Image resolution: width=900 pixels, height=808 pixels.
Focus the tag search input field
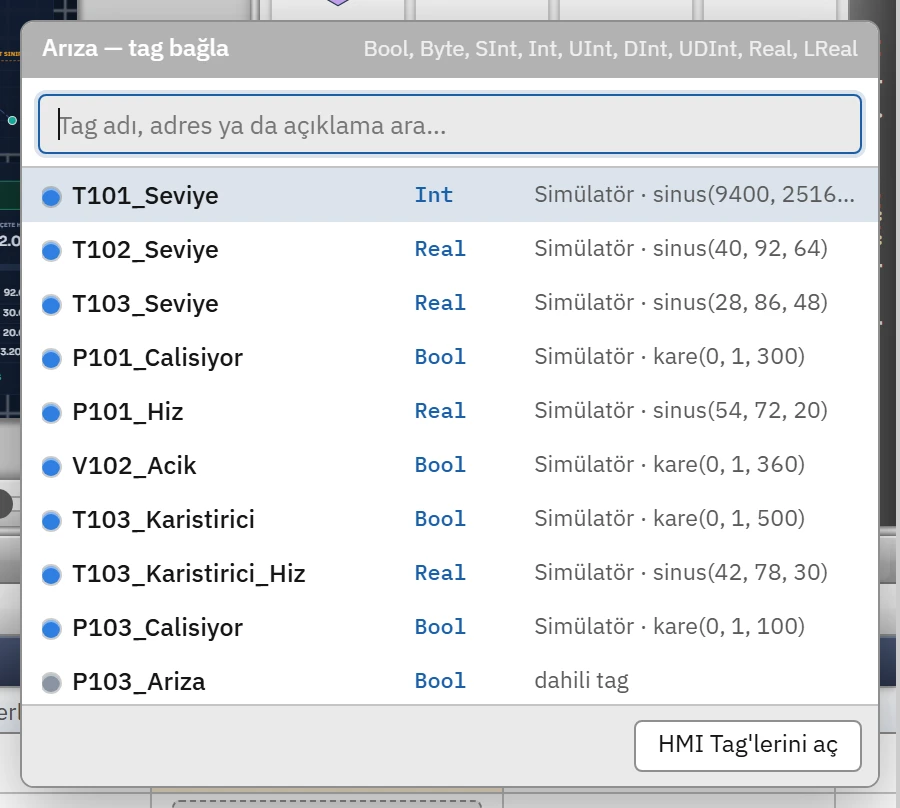click(450, 125)
